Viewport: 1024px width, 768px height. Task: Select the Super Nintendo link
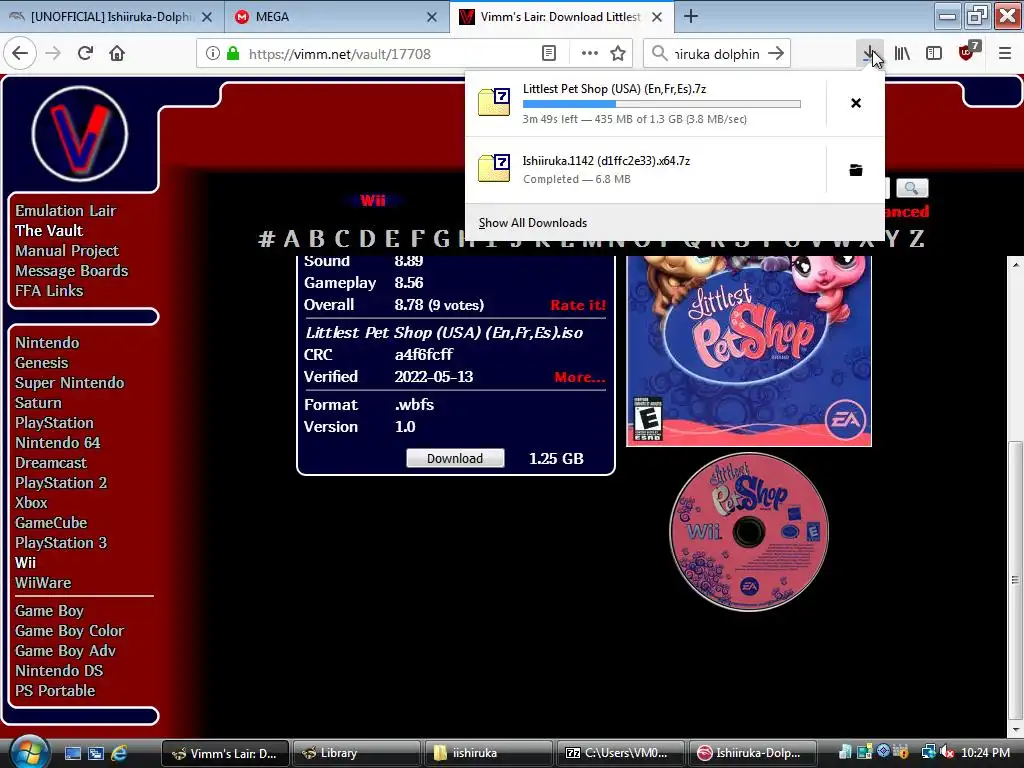69,383
